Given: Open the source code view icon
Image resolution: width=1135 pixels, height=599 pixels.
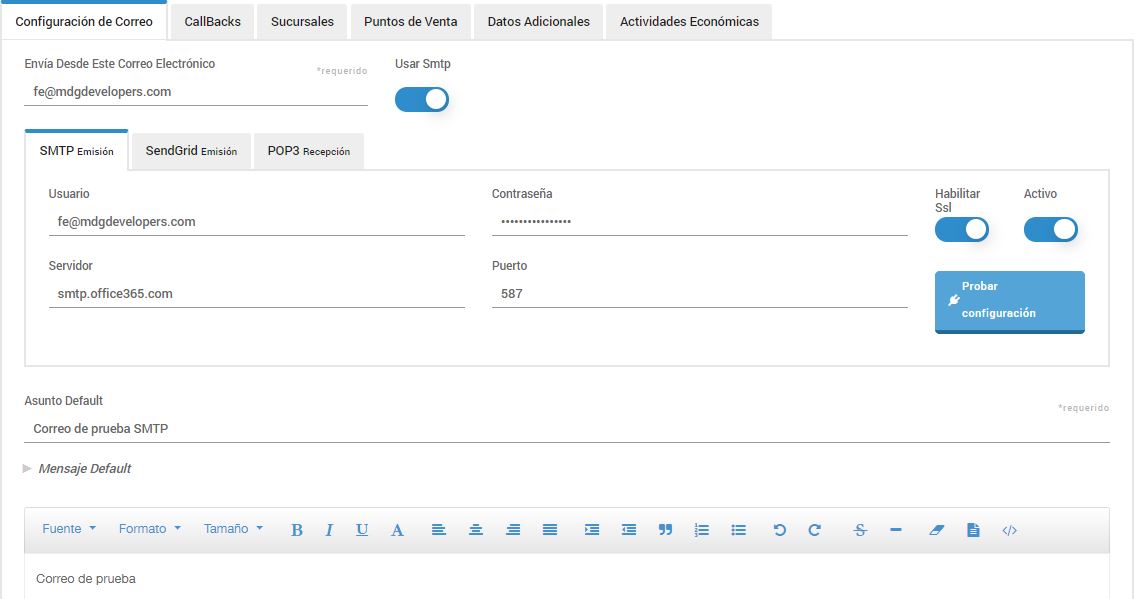Looking at the screenshot, I should [1010, 529].
